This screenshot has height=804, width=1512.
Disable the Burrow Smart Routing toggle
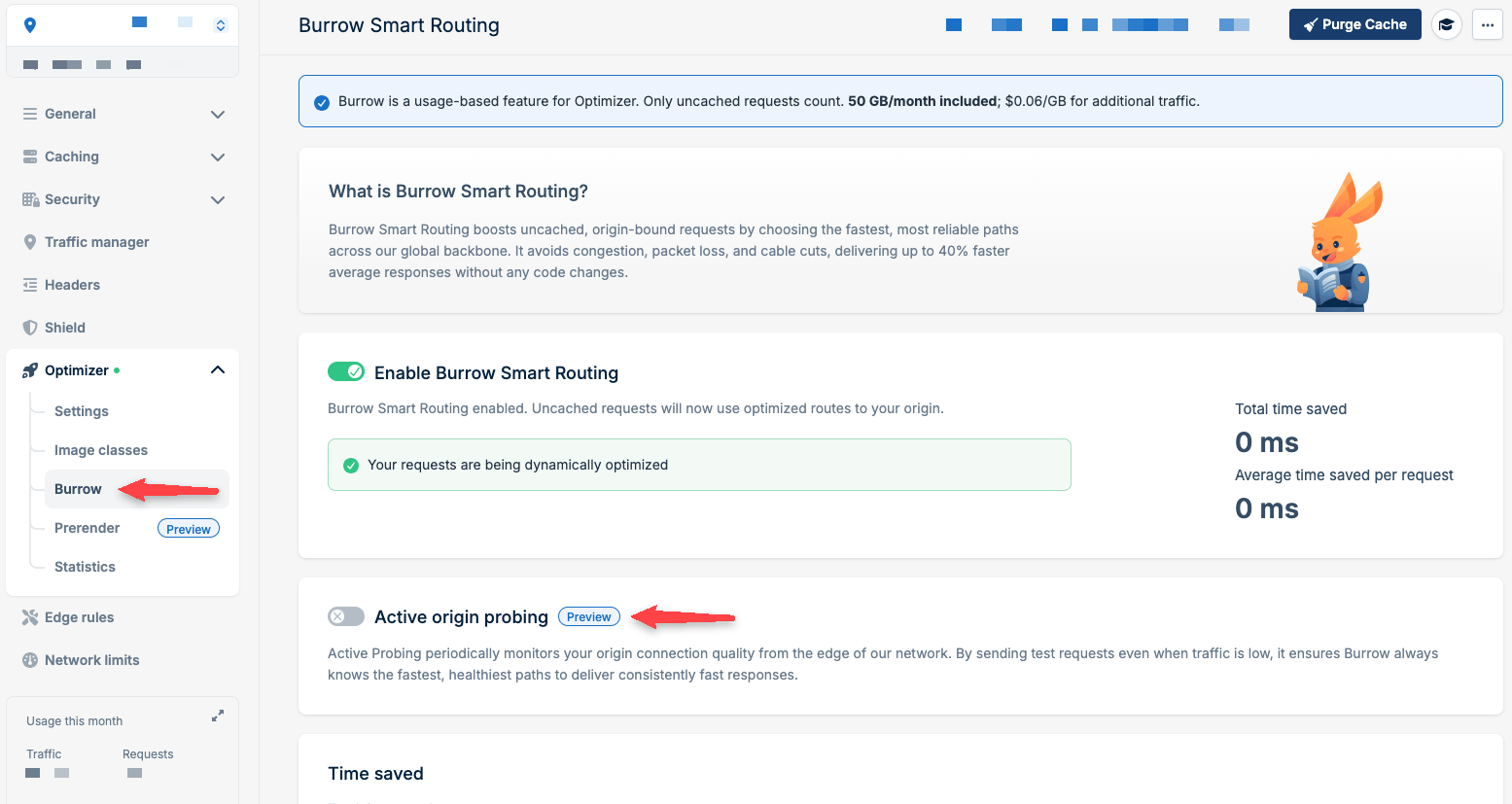coord(346,371)
